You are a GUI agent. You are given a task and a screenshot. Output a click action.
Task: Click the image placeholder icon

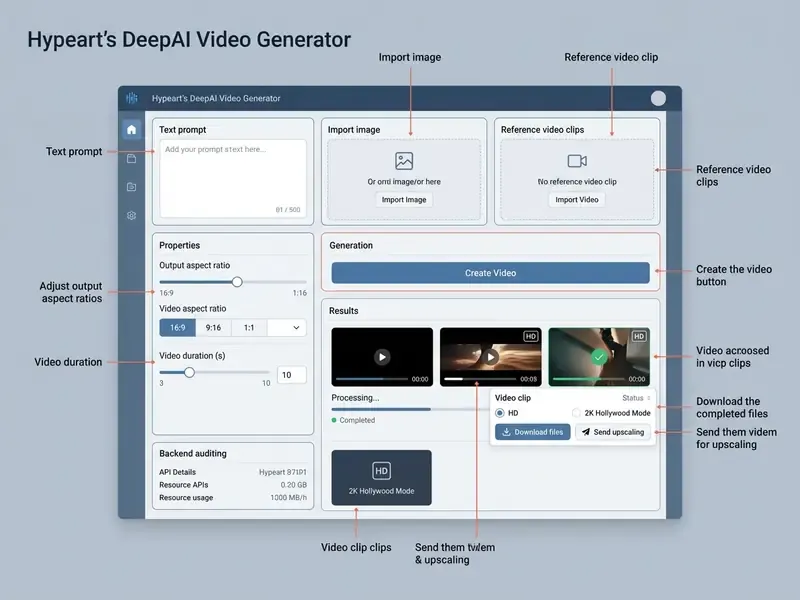tap(404, 161)
